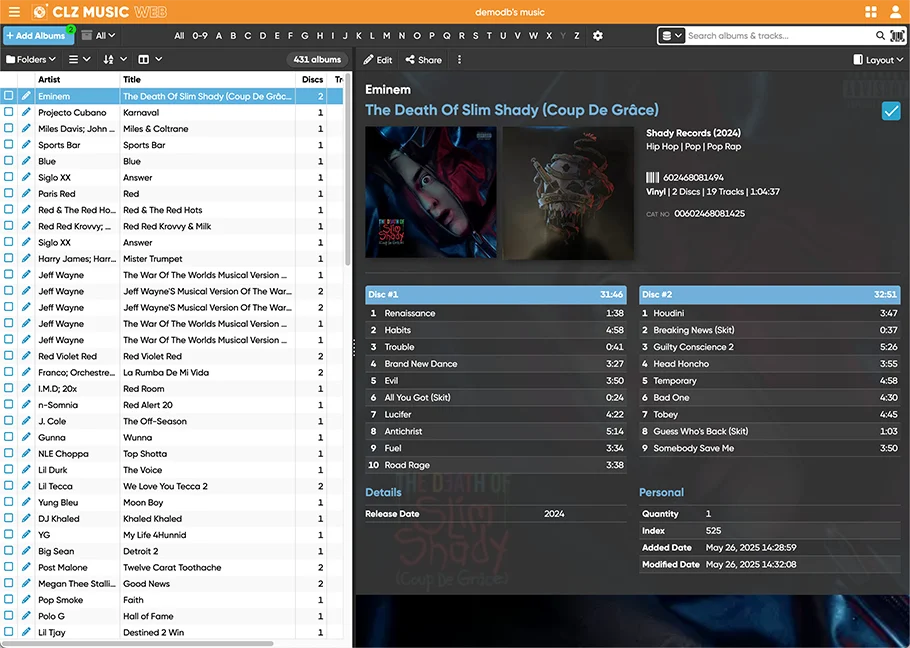The width and height of the screenshot is (910, 648).
Task: Tick the checkbox for Lil Tecca
Action: pyautogui.click(x=9, y=486)
